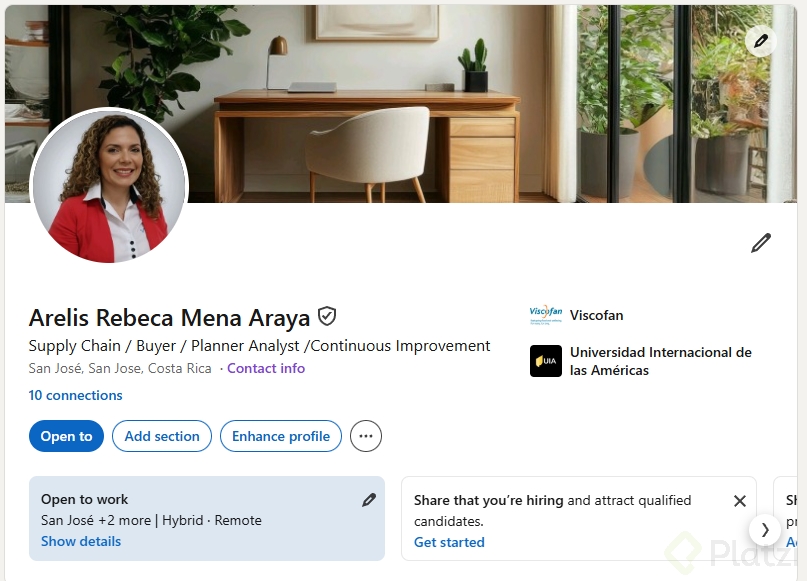Dismiss the hiring suggestion card
The image size is (807, 581).
(740, 501)
